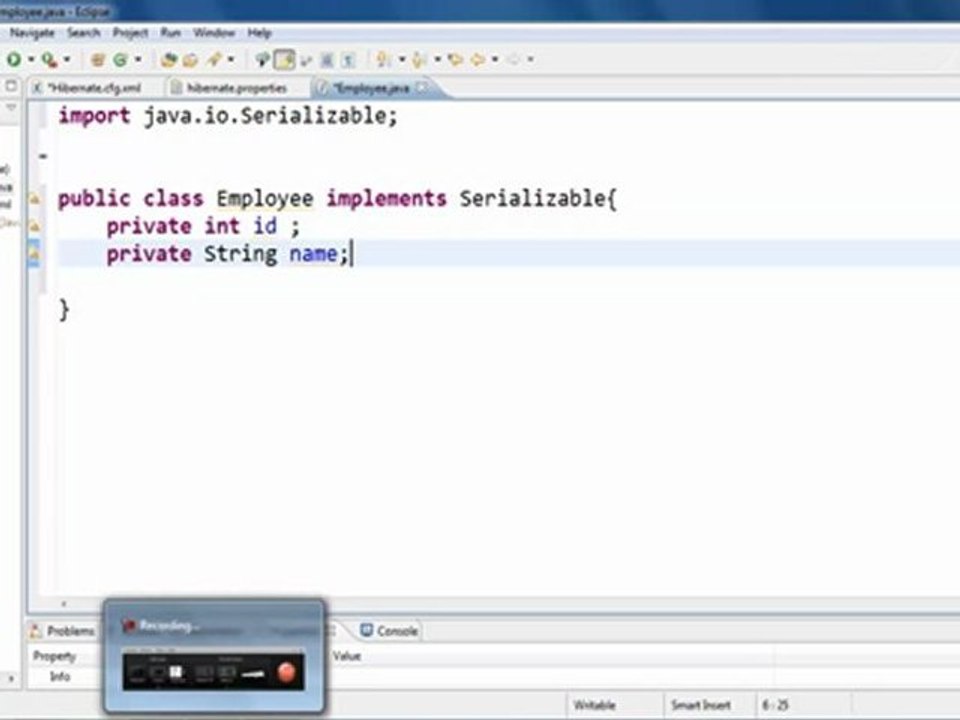
Task: Select the Info row in Properties view
Action: [x=59, y=677]
